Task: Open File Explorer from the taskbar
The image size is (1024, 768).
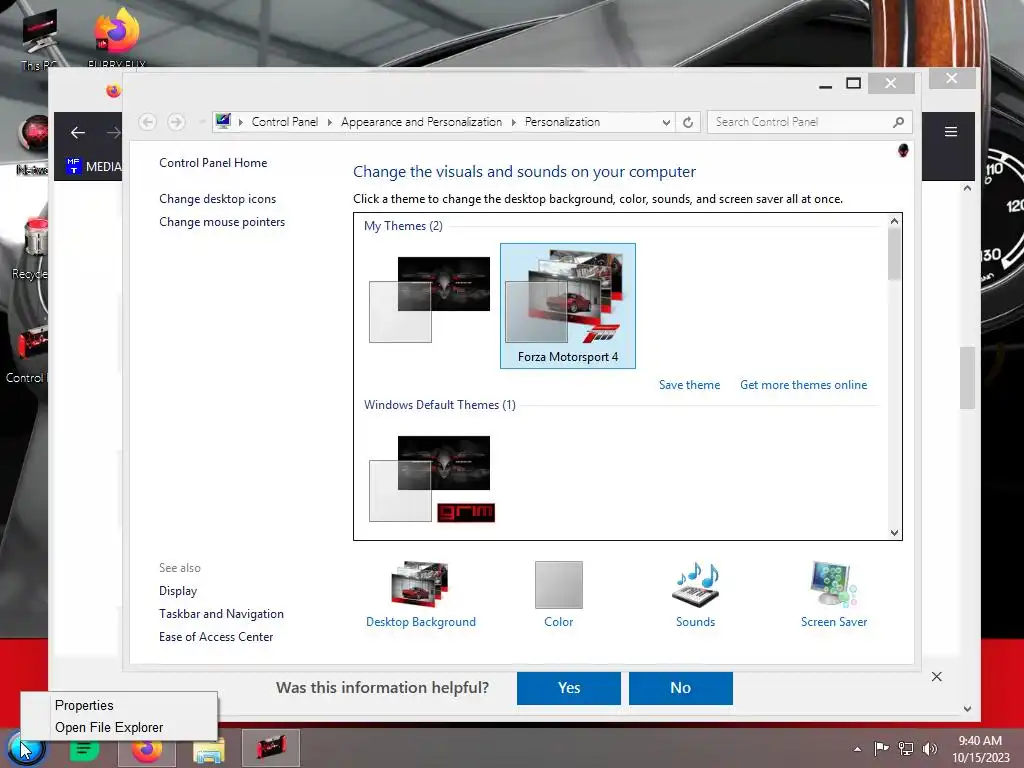Action: pyautogui.click(x=209, y=750)
